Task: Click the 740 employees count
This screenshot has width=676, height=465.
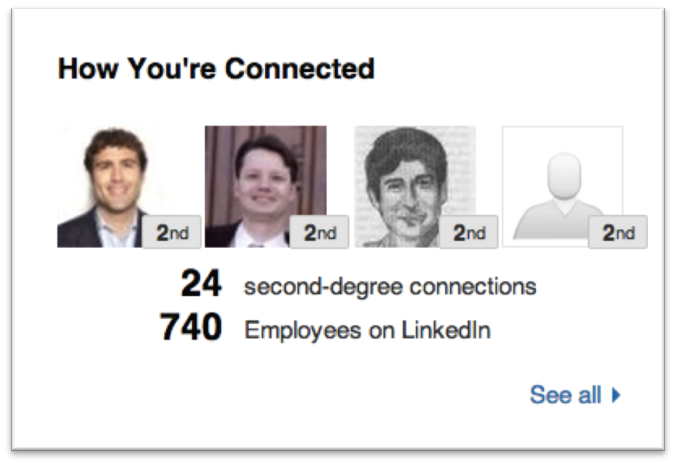Action: pos(190,328)
